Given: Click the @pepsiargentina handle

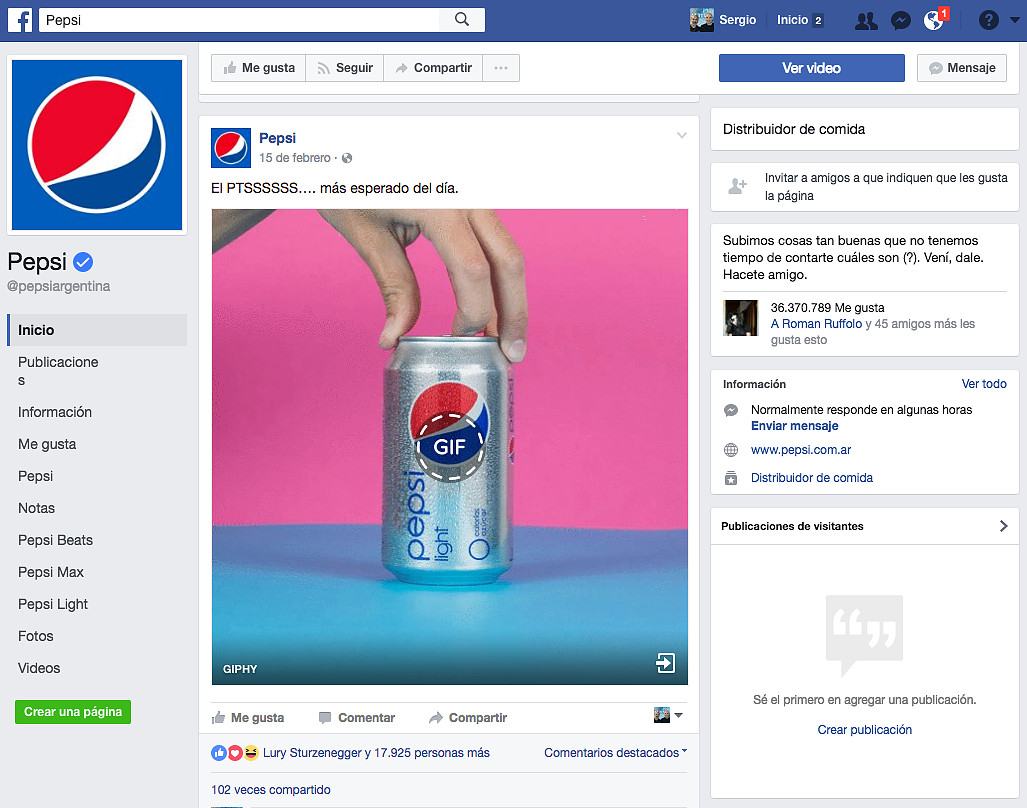Looking at the screenshot, I should click(x=58, y=286).
